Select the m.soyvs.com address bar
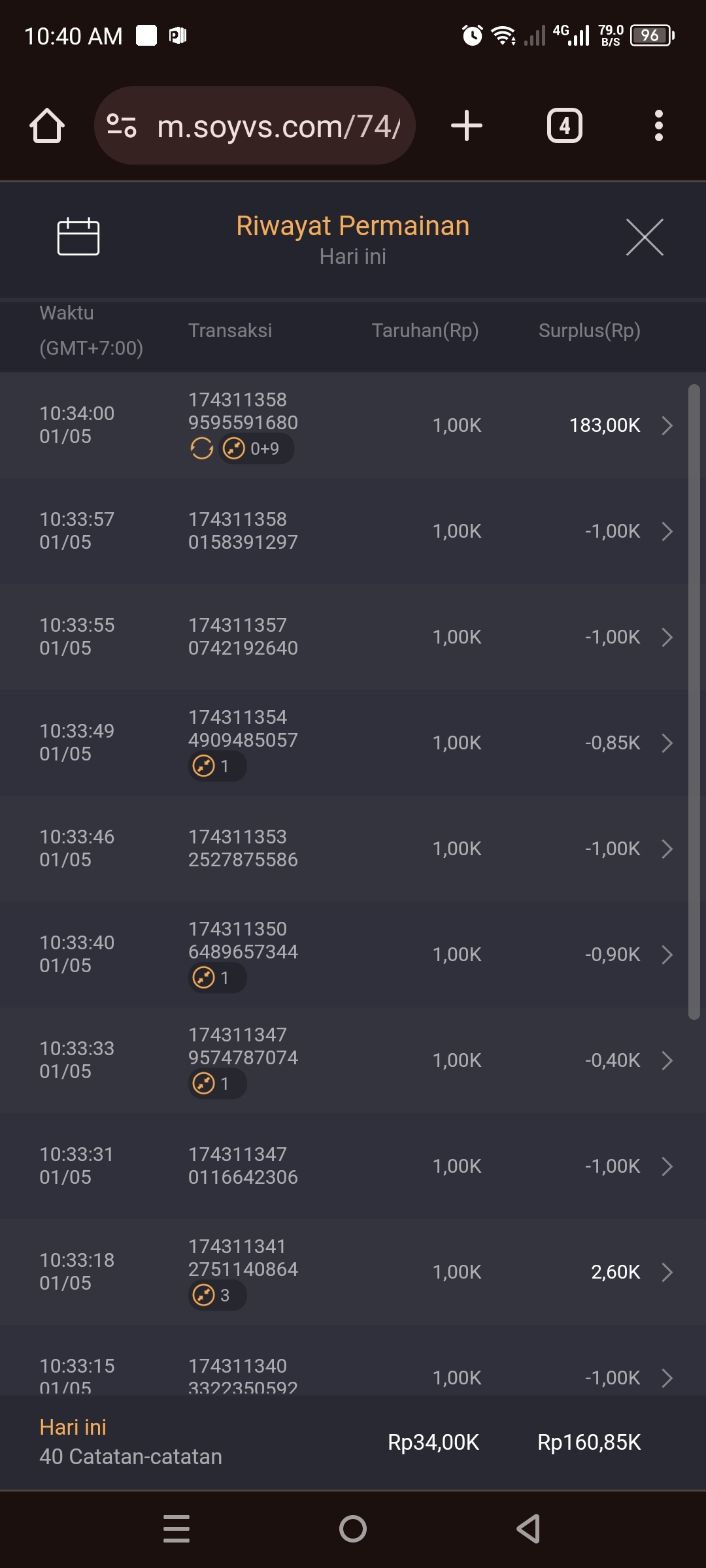The image size is (706, 1568). coord(278,126)
